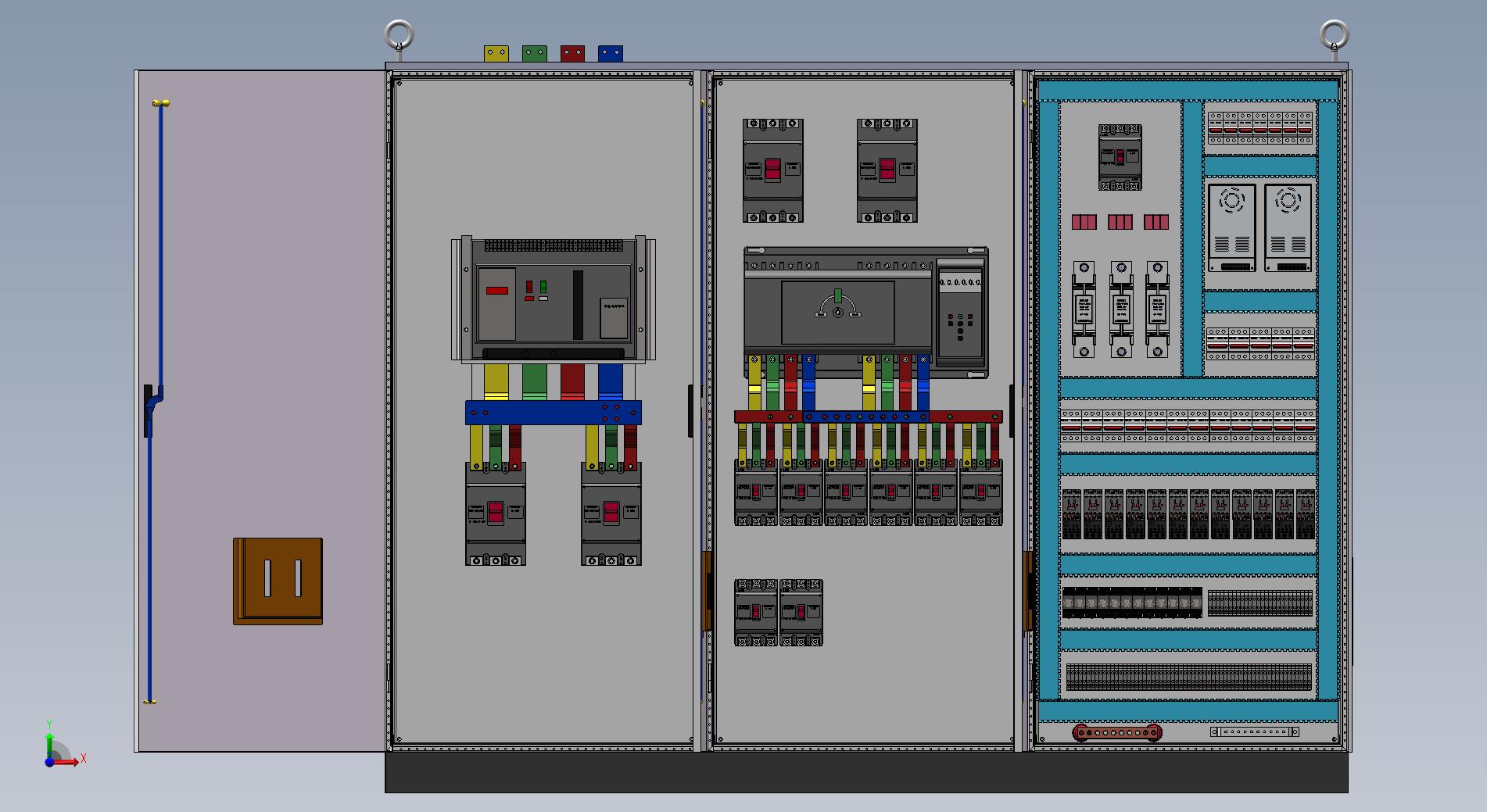Click the green push button on air breaker
This screenshot has height=812, width=1487.
coord(543,287)
